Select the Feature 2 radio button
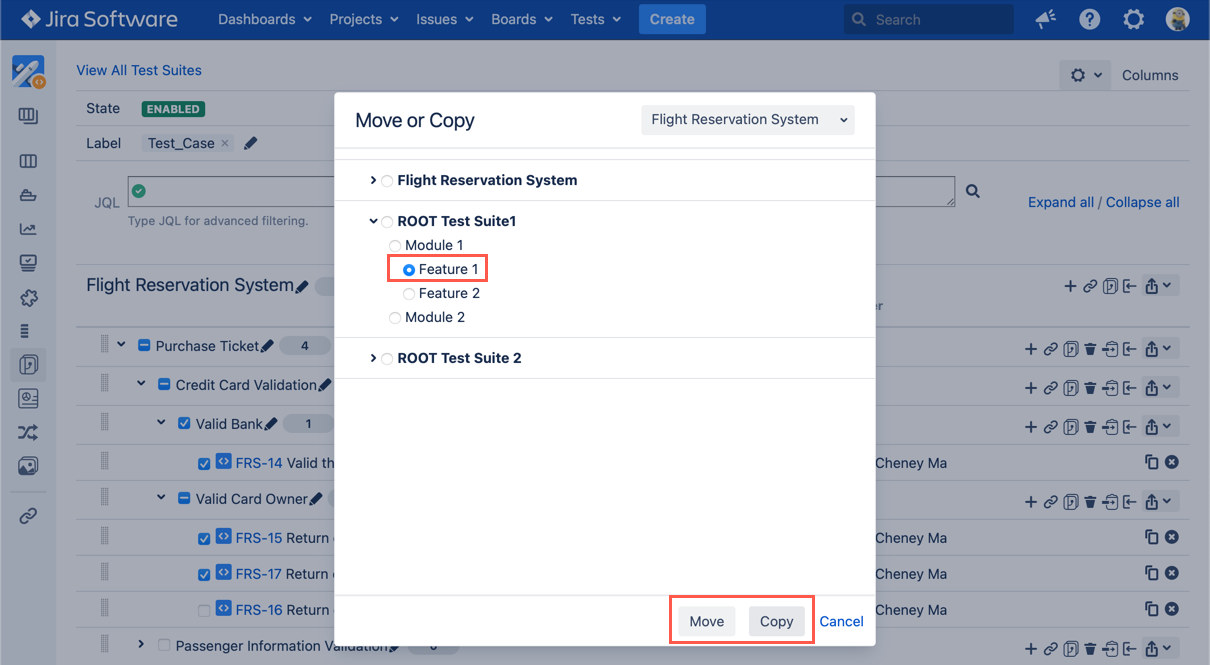 [409, 294]
